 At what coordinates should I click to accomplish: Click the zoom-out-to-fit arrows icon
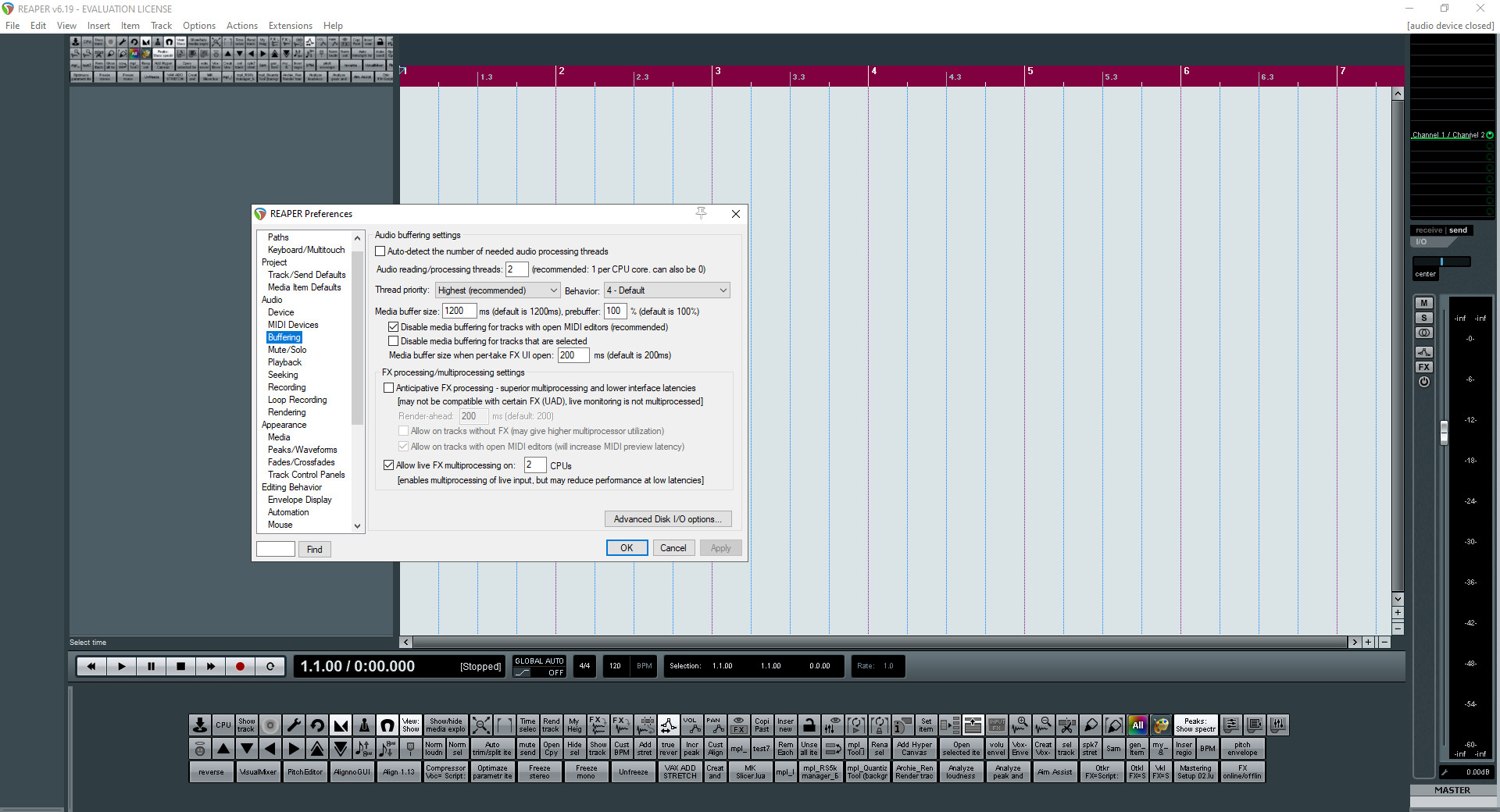coord(481,725)
